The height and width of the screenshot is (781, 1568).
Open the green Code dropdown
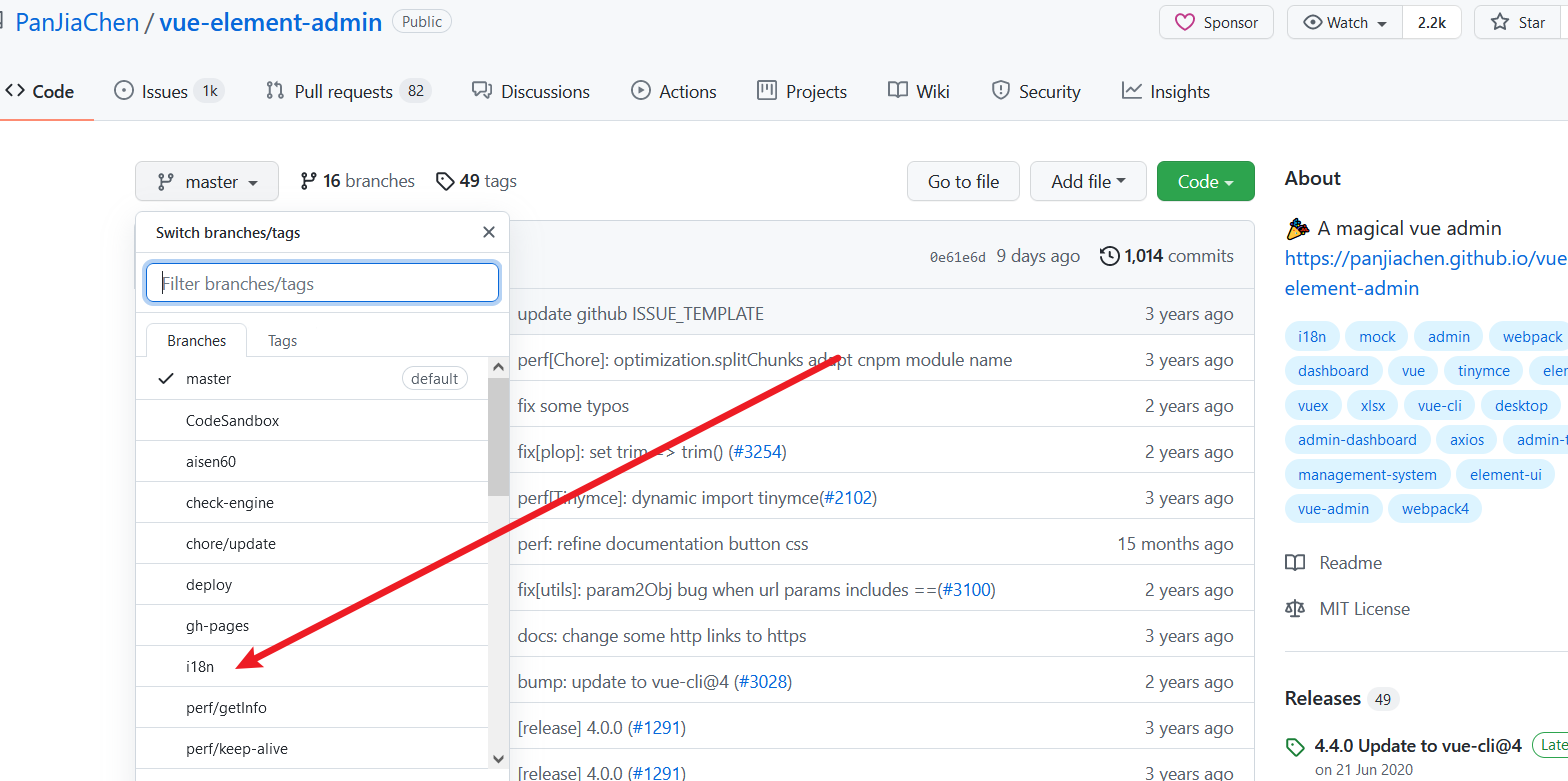pos(1205,181)
